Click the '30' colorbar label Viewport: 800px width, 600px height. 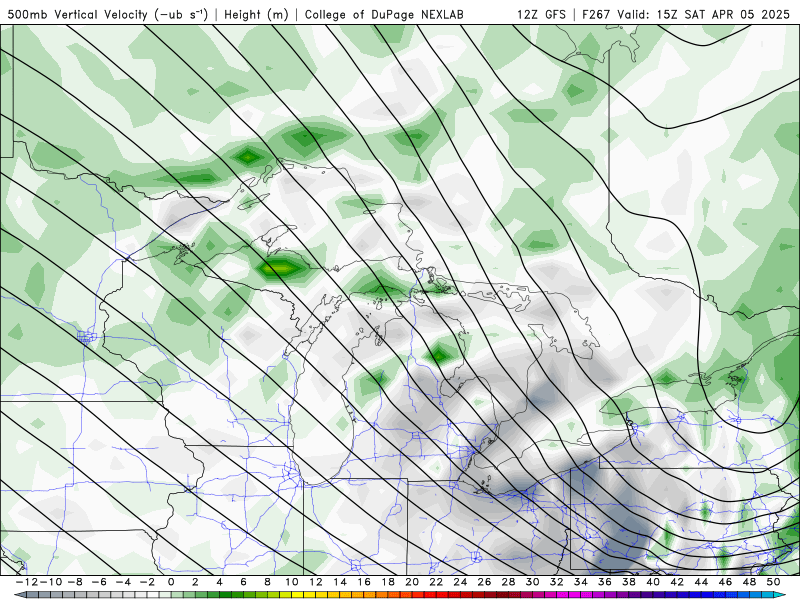(x=533, y=582)
